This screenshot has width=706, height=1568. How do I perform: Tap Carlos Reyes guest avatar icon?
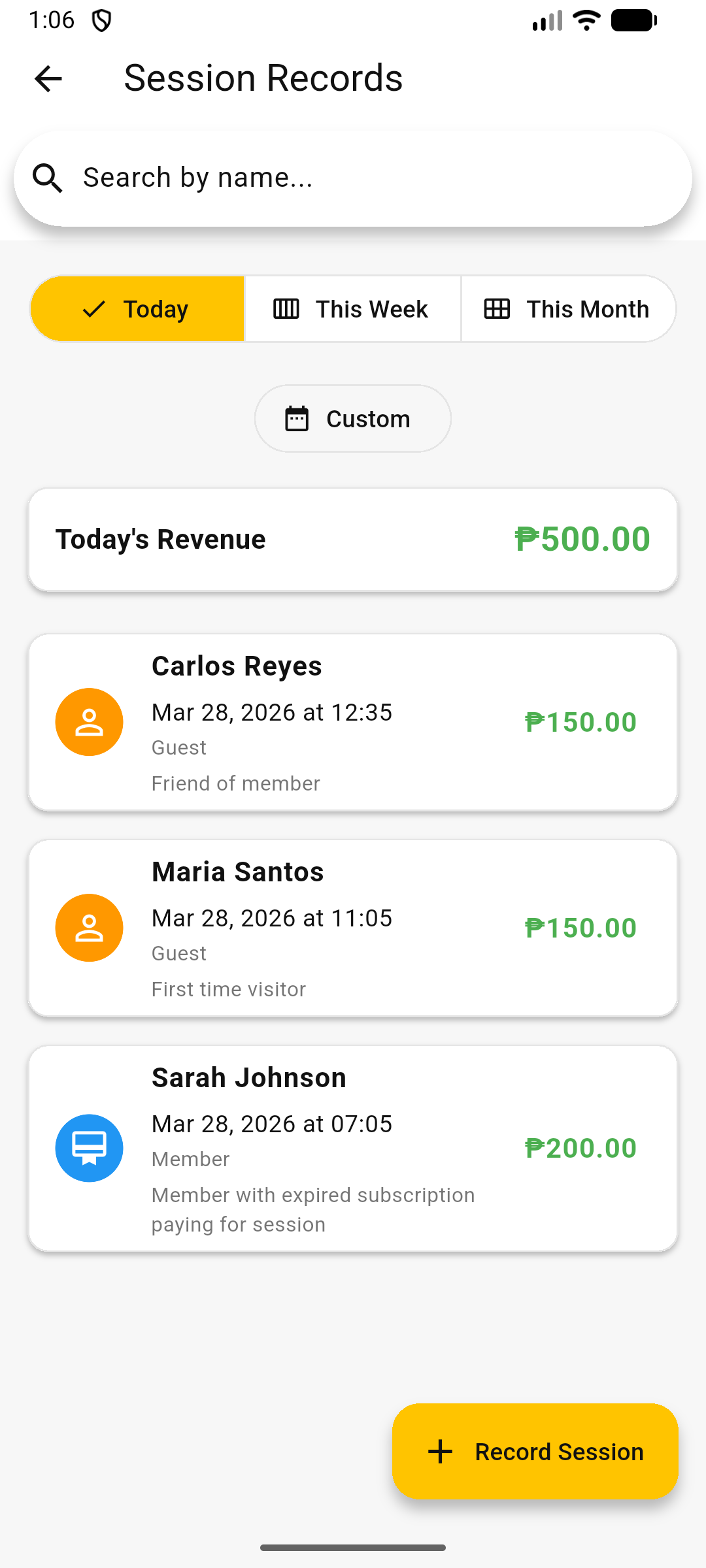pos(89,722)
